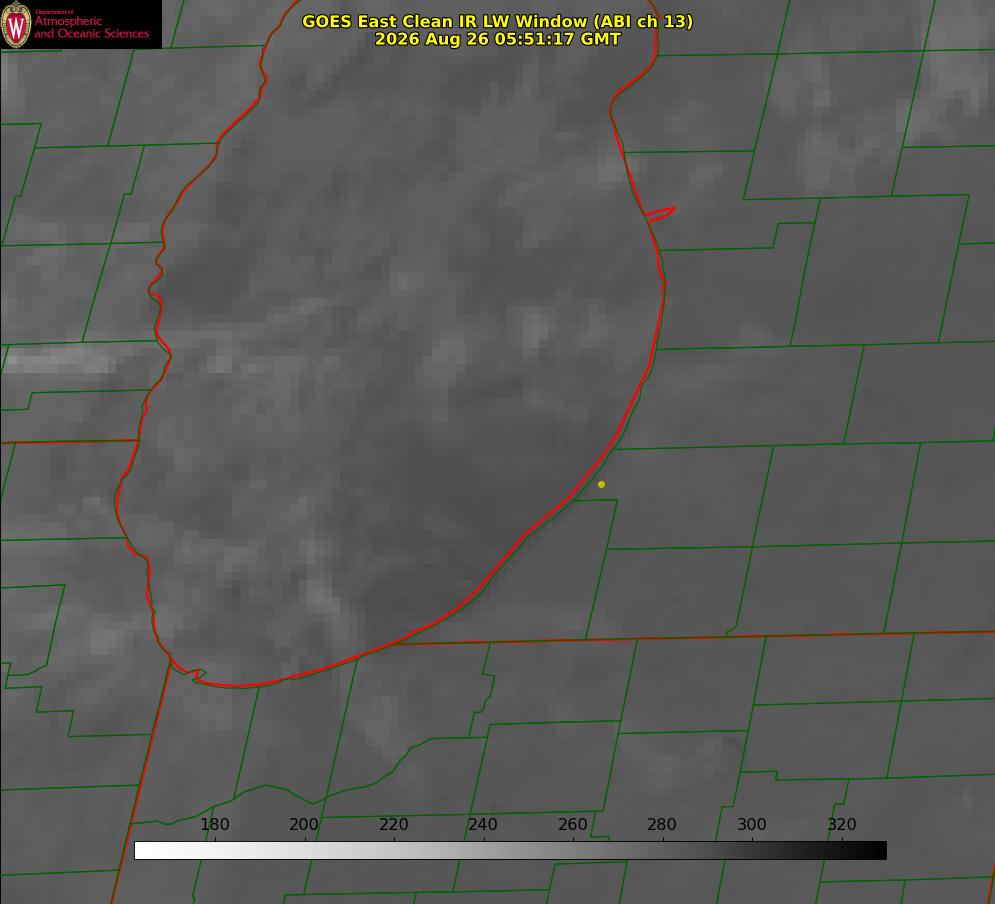Click the 240 value on the scale
Screen dimensions: 995x904
click(483, 824)
